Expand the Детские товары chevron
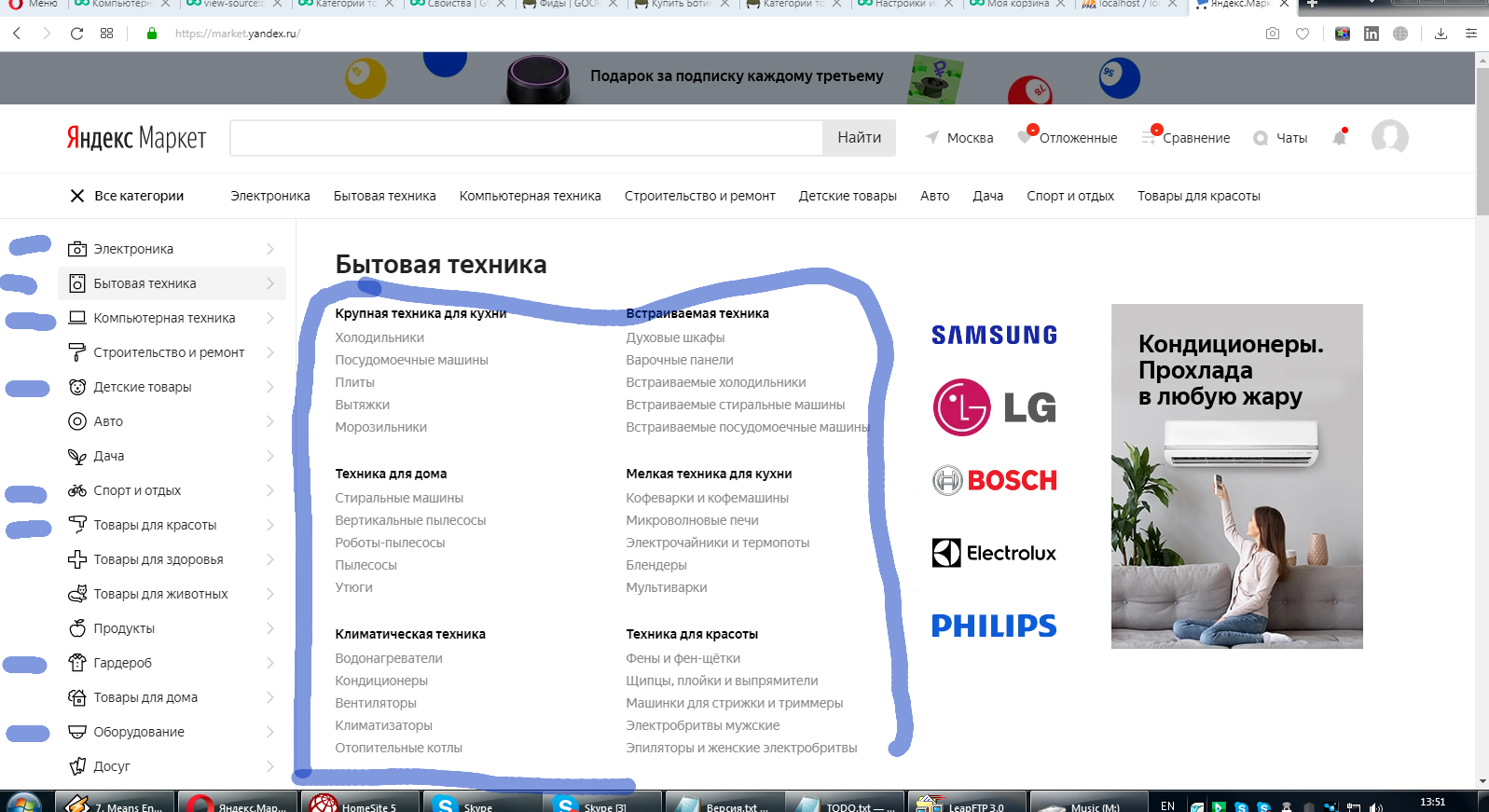This screenshot has width=1489, height=812. (269, 387)
